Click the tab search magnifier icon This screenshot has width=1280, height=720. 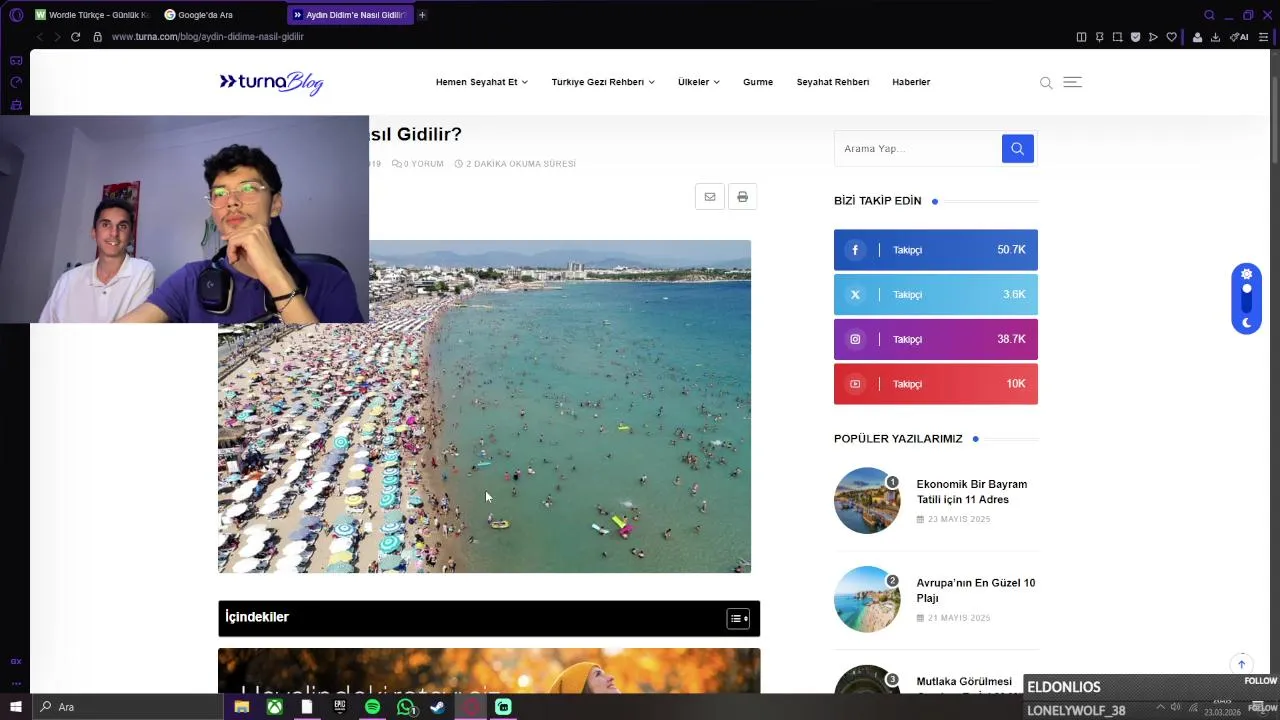pos(1209,15)
